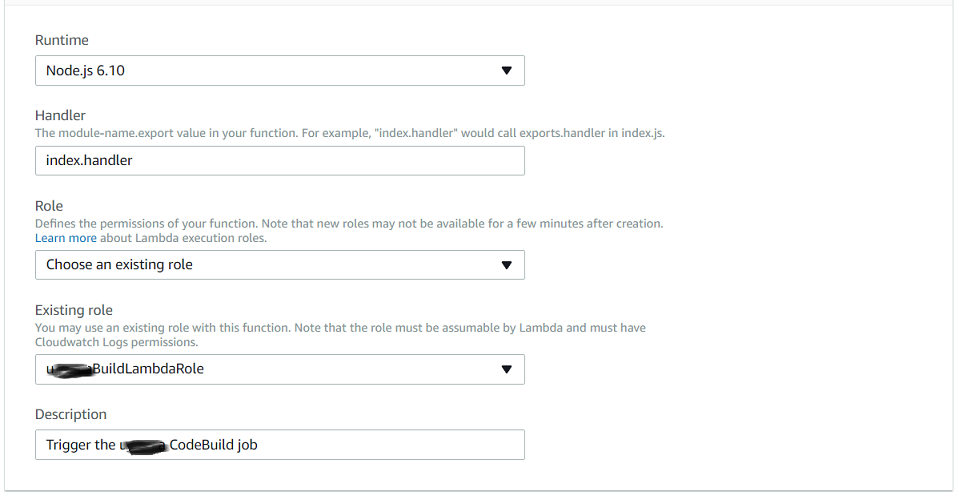This screenshot has height=496, width=959.
Task: Click the "Role" section label
Action: [x=49, y=206]
